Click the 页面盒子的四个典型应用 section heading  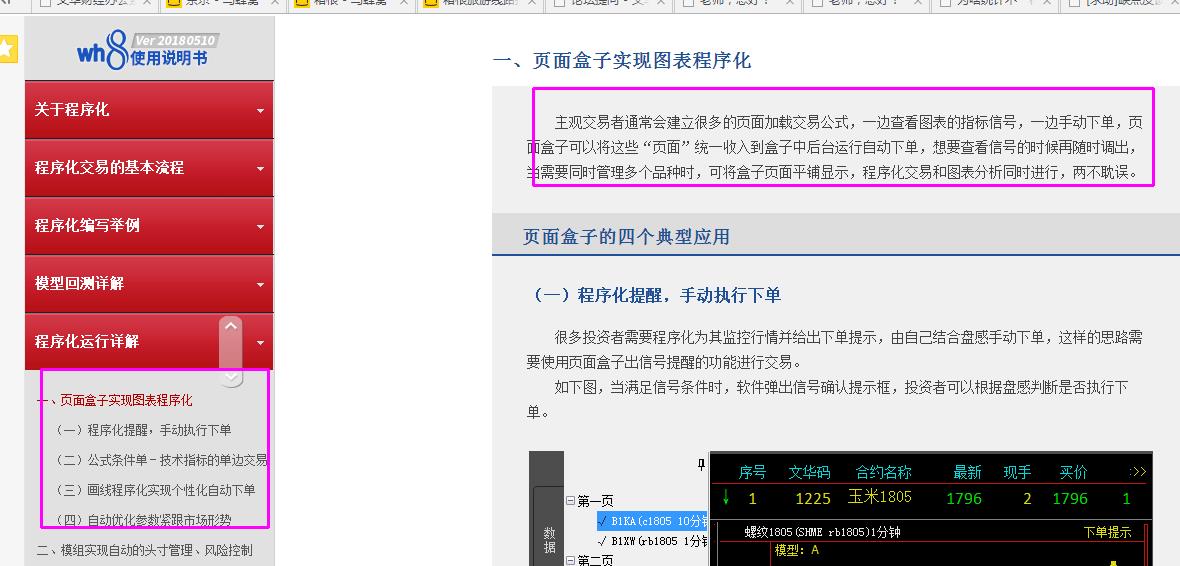click(626, 237)
